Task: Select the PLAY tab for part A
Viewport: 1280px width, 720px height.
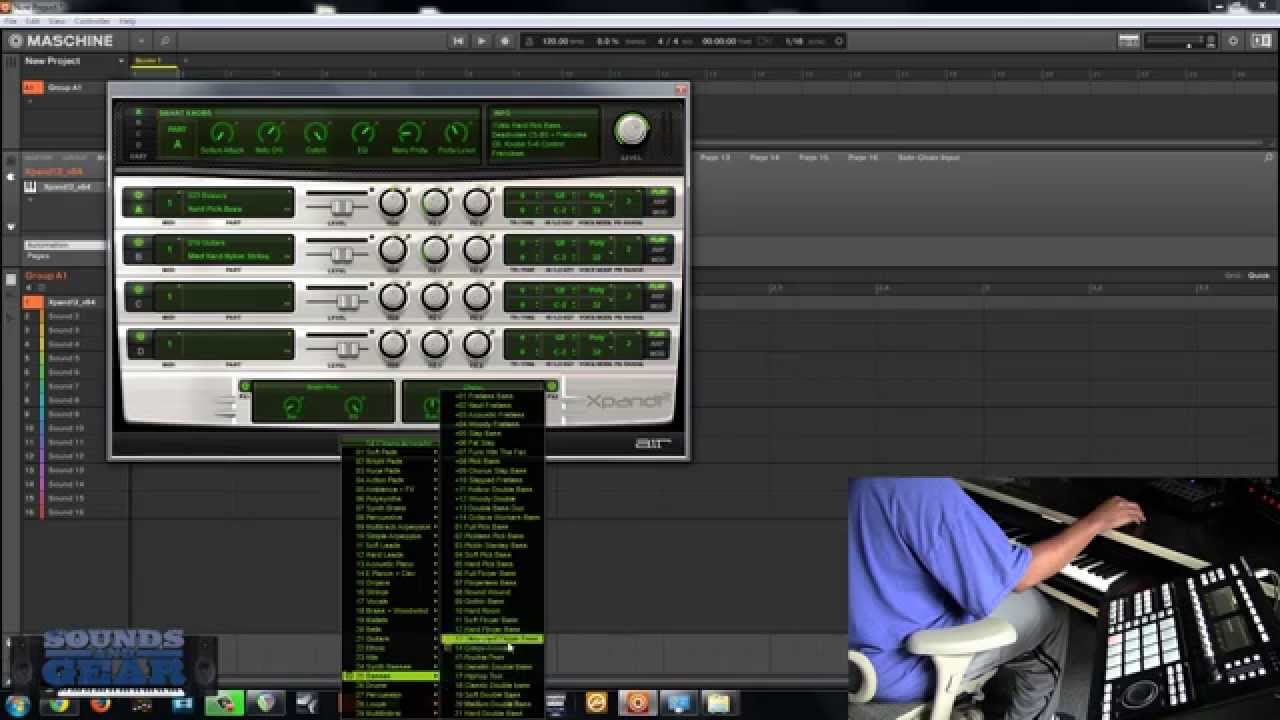Action: coord(658,192)
